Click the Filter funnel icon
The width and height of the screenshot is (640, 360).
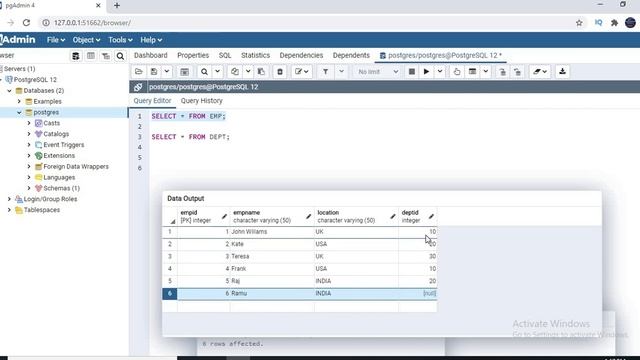pyautogui.click(x=326, y=72)
